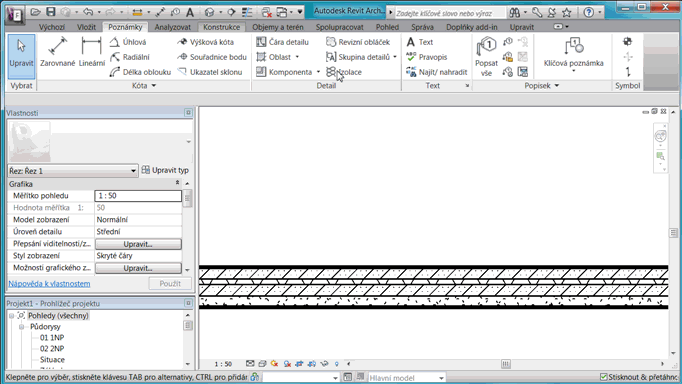The width and height of the screenshot is (682, 384).
Task: Open the 01 1NP floor plan view
Action: [52, 337]
